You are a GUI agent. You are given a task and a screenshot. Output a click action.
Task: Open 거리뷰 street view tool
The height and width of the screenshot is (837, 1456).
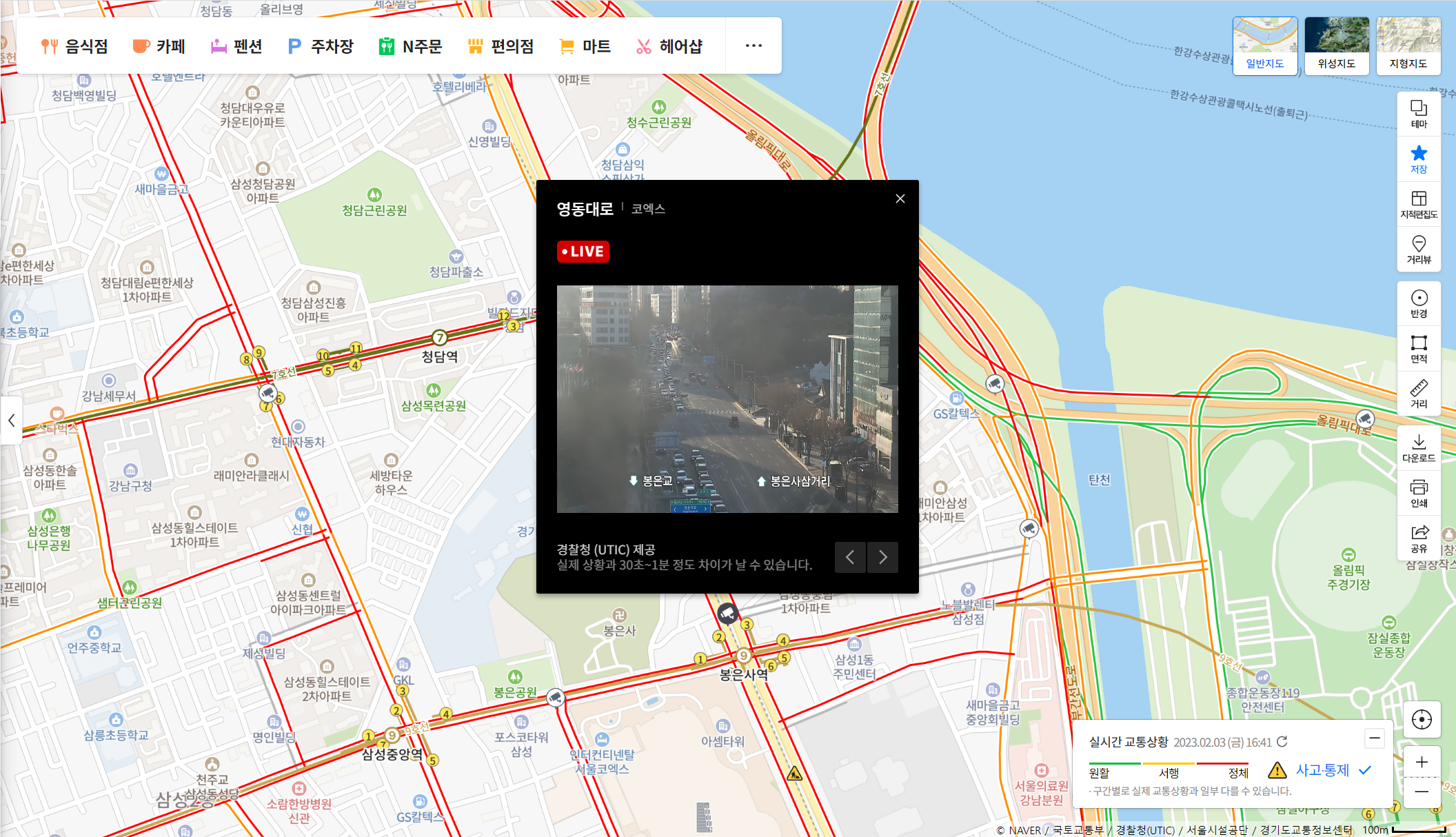(1418, 249)
